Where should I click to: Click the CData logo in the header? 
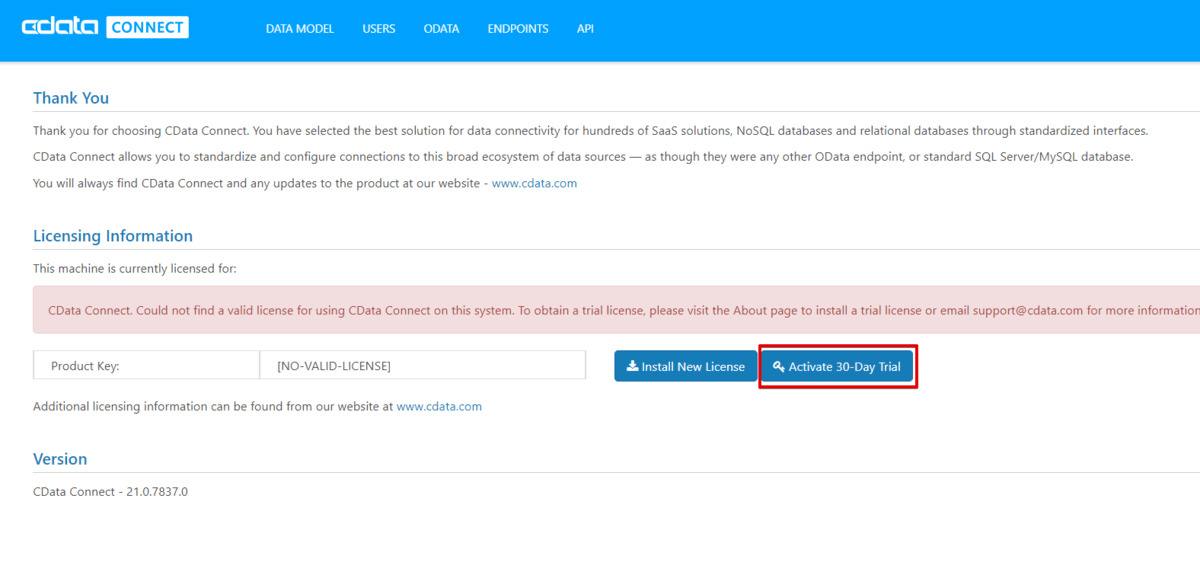[x=60, y=27]
